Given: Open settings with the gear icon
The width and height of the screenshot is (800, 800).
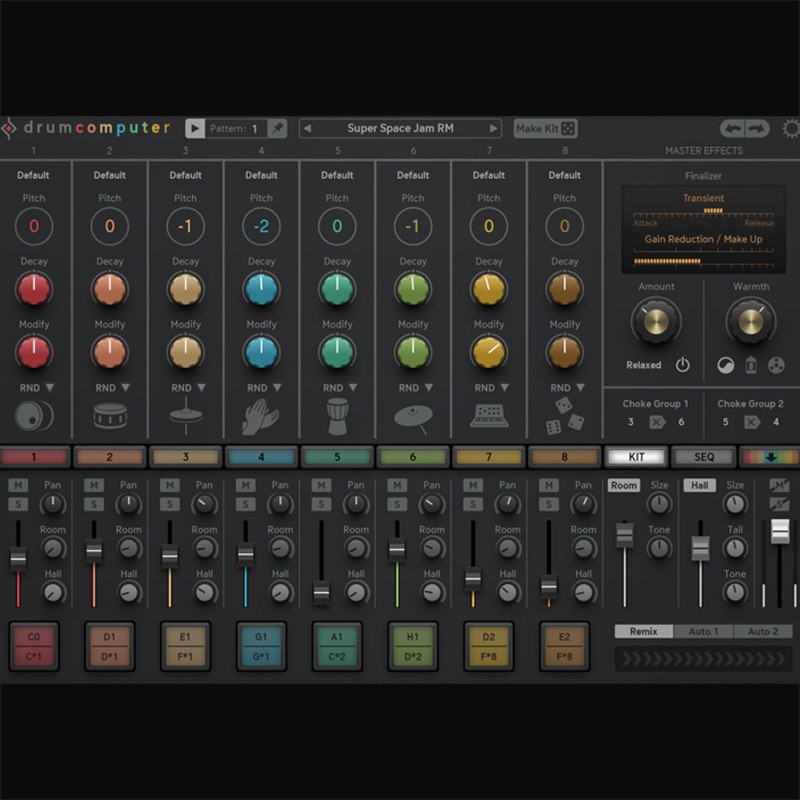Looking at the screenshot, I should [791, 128].
